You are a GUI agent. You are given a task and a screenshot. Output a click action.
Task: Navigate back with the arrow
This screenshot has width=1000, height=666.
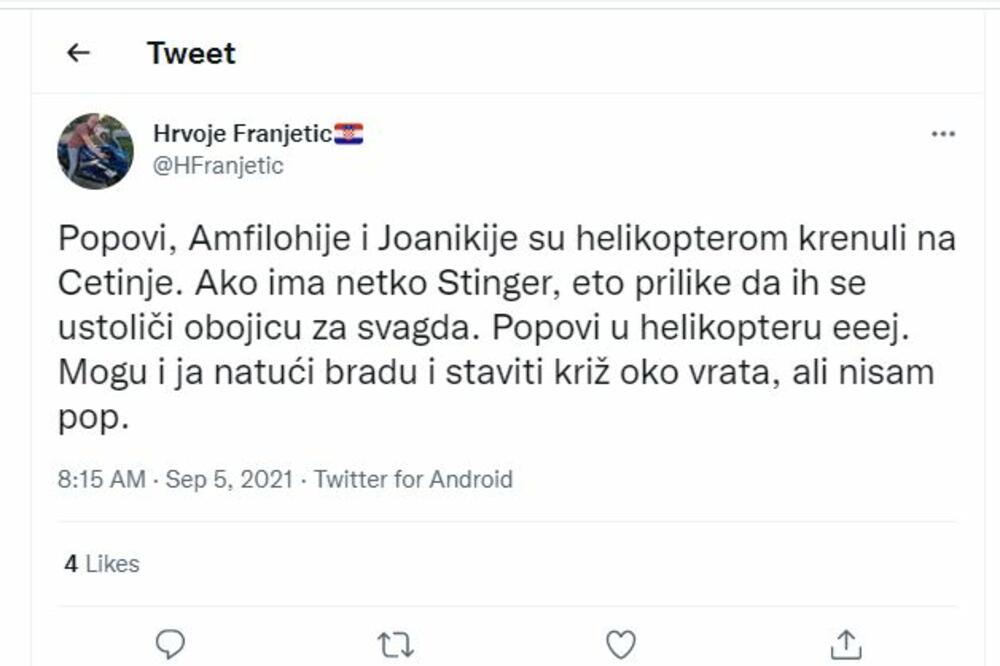click(x=81, y=53)
